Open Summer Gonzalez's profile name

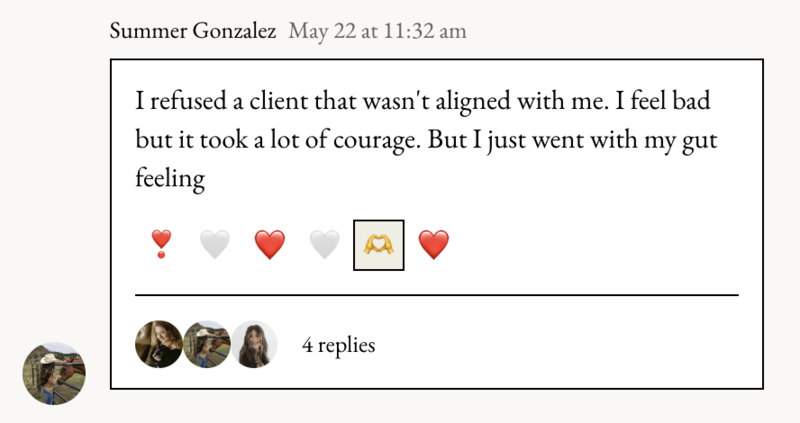193,31
